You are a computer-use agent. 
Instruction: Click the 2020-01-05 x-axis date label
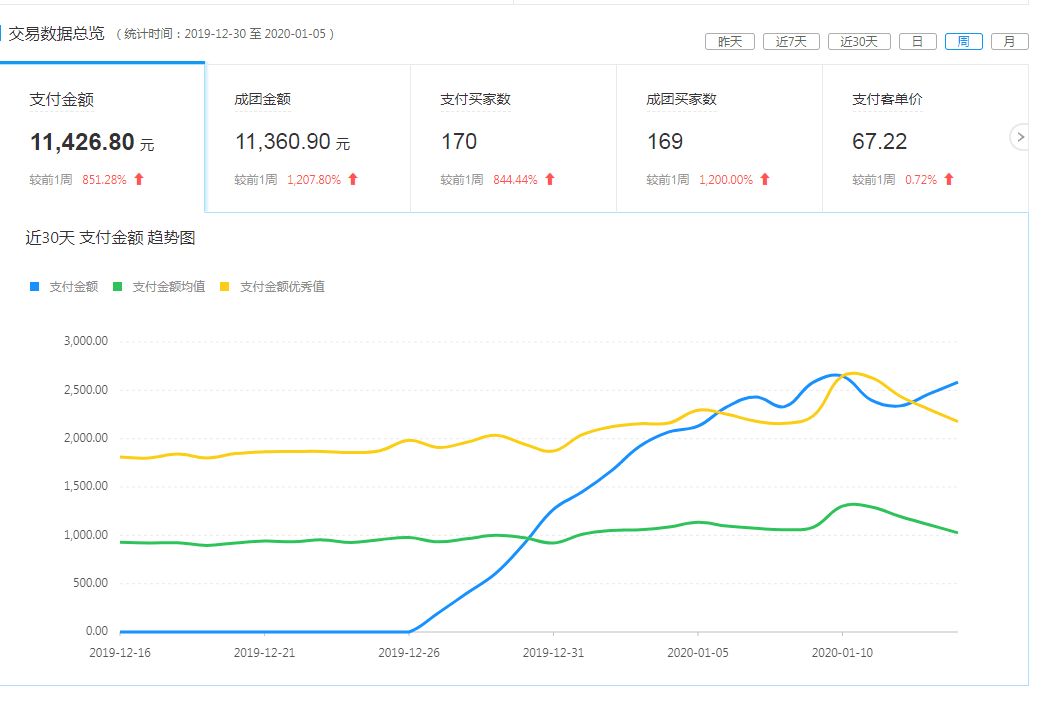(698, 652)
